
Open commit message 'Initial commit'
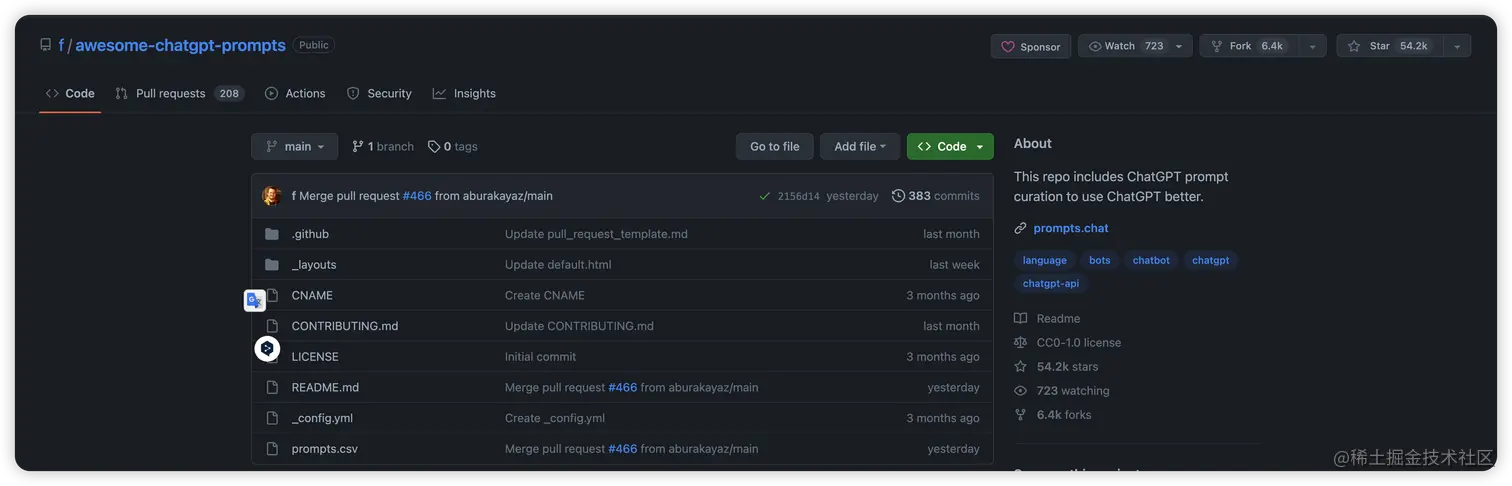pyautogui.click(x=540, y=357)
